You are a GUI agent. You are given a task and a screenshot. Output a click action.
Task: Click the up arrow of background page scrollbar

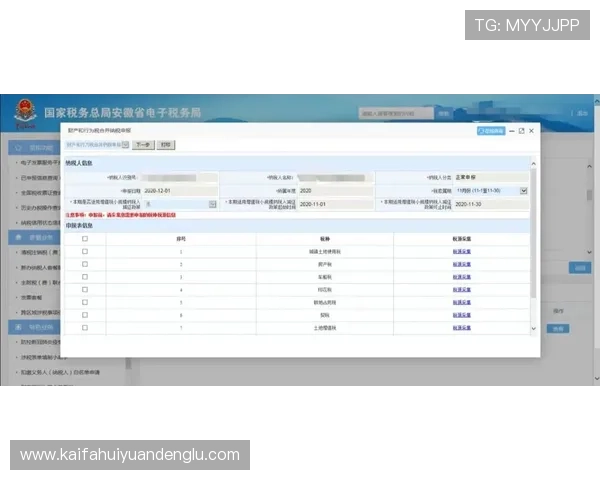pos(597,101)
